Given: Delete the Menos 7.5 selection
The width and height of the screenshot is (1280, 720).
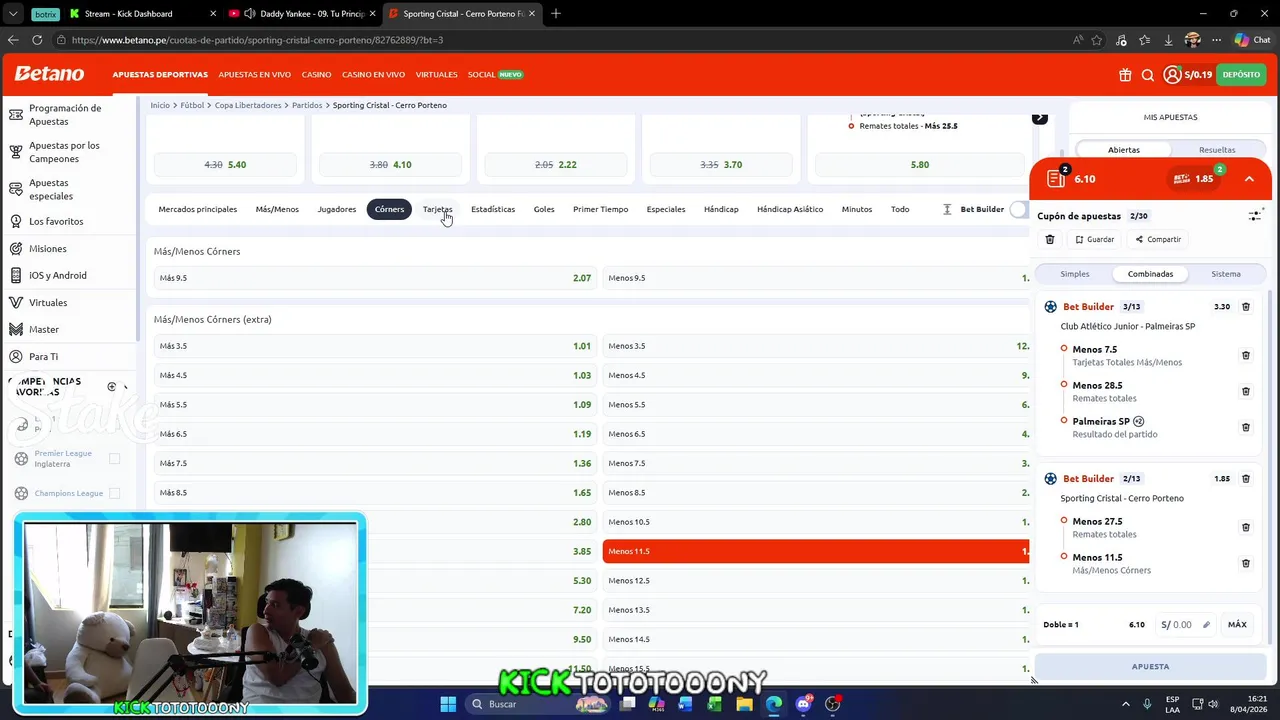Looking at the screenshot, I should (1246, 355).
